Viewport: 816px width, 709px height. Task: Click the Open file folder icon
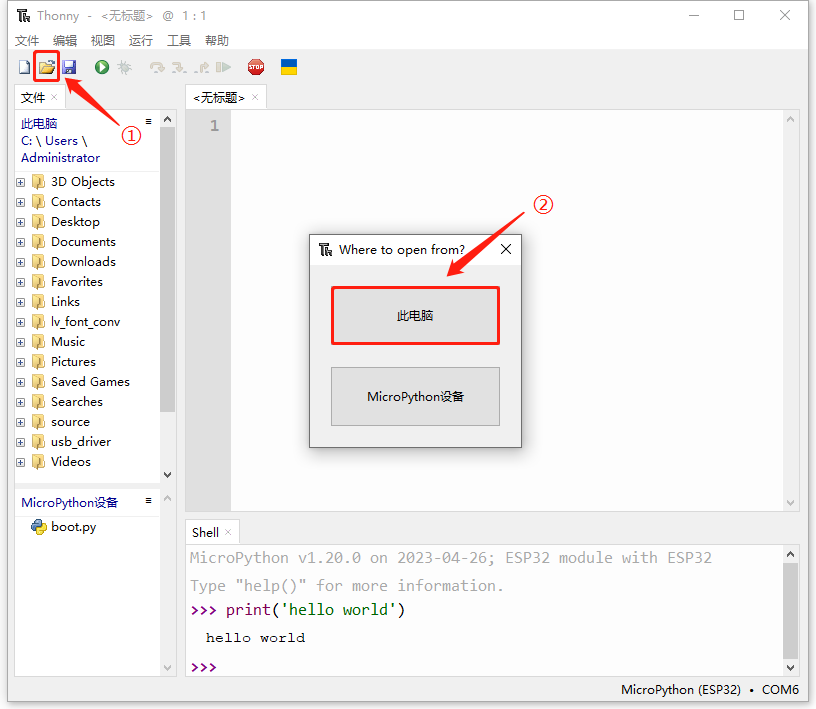click(x=47, y=67)
